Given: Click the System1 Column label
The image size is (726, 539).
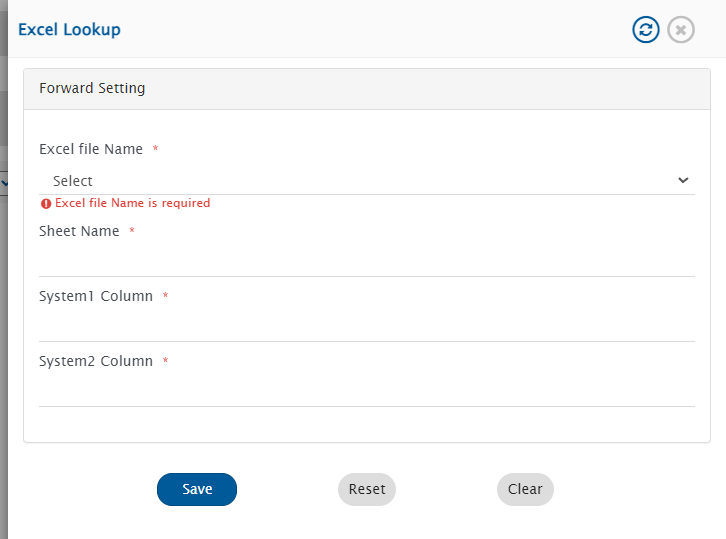Looking at the screenshot, I should pos(96,296).
